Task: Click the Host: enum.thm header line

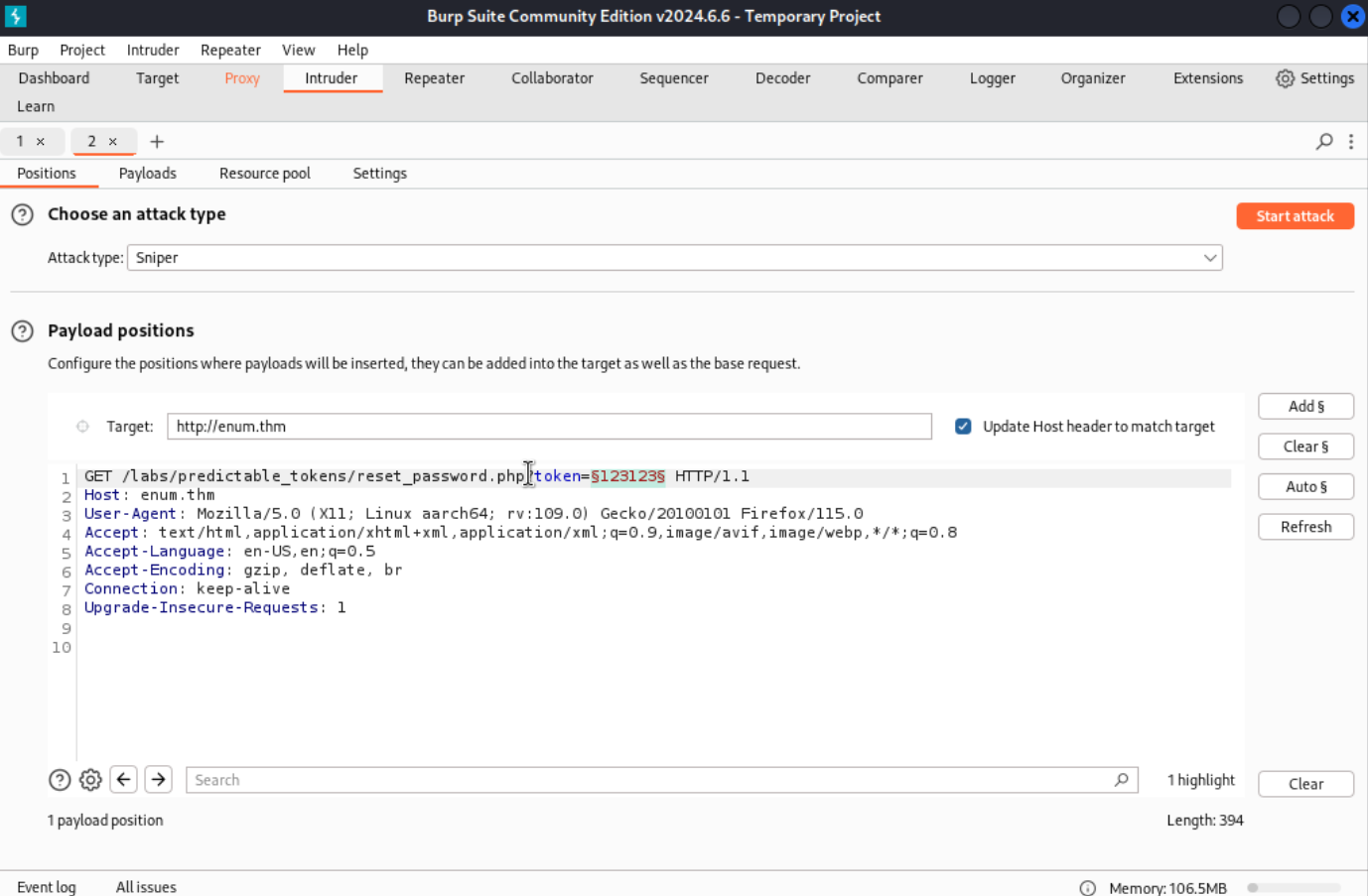Action: tap(149, 495)
